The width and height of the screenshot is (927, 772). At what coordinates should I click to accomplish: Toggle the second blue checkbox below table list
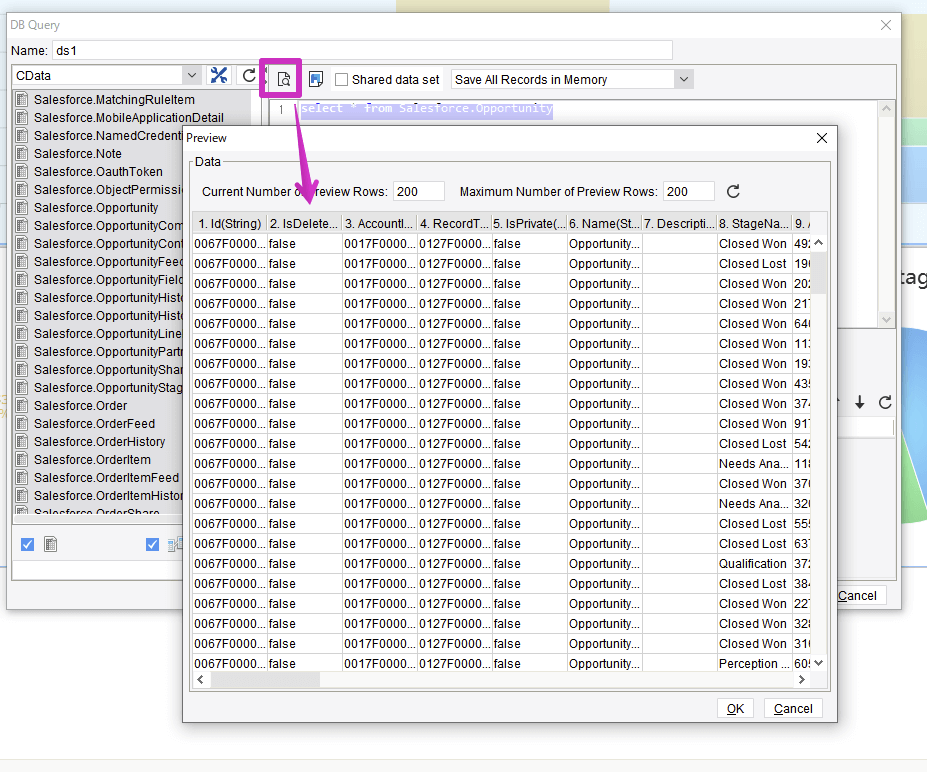click(152, 544)
